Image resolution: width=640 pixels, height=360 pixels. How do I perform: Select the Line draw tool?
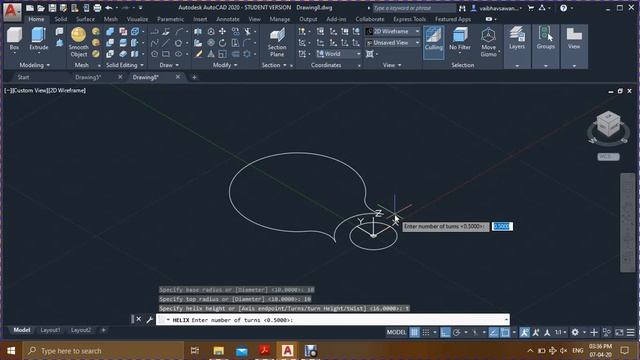(166, 43)
